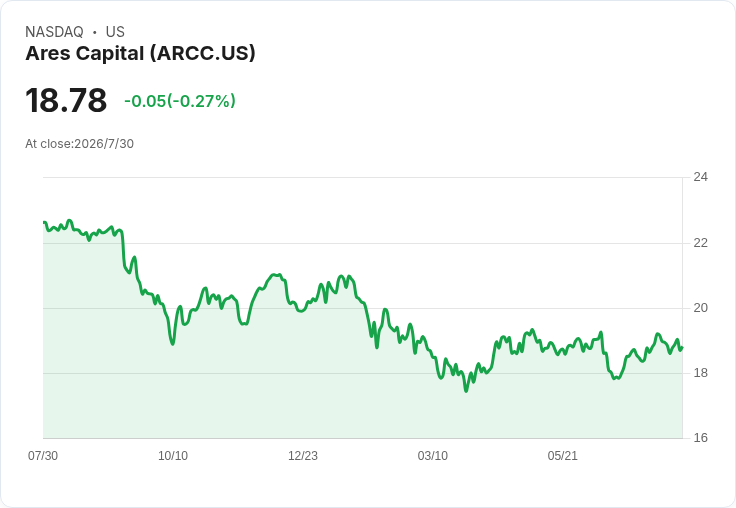Screen dimensions: 736x508
Task: Click the 07/30 date axis label
Action: [43, 456]
